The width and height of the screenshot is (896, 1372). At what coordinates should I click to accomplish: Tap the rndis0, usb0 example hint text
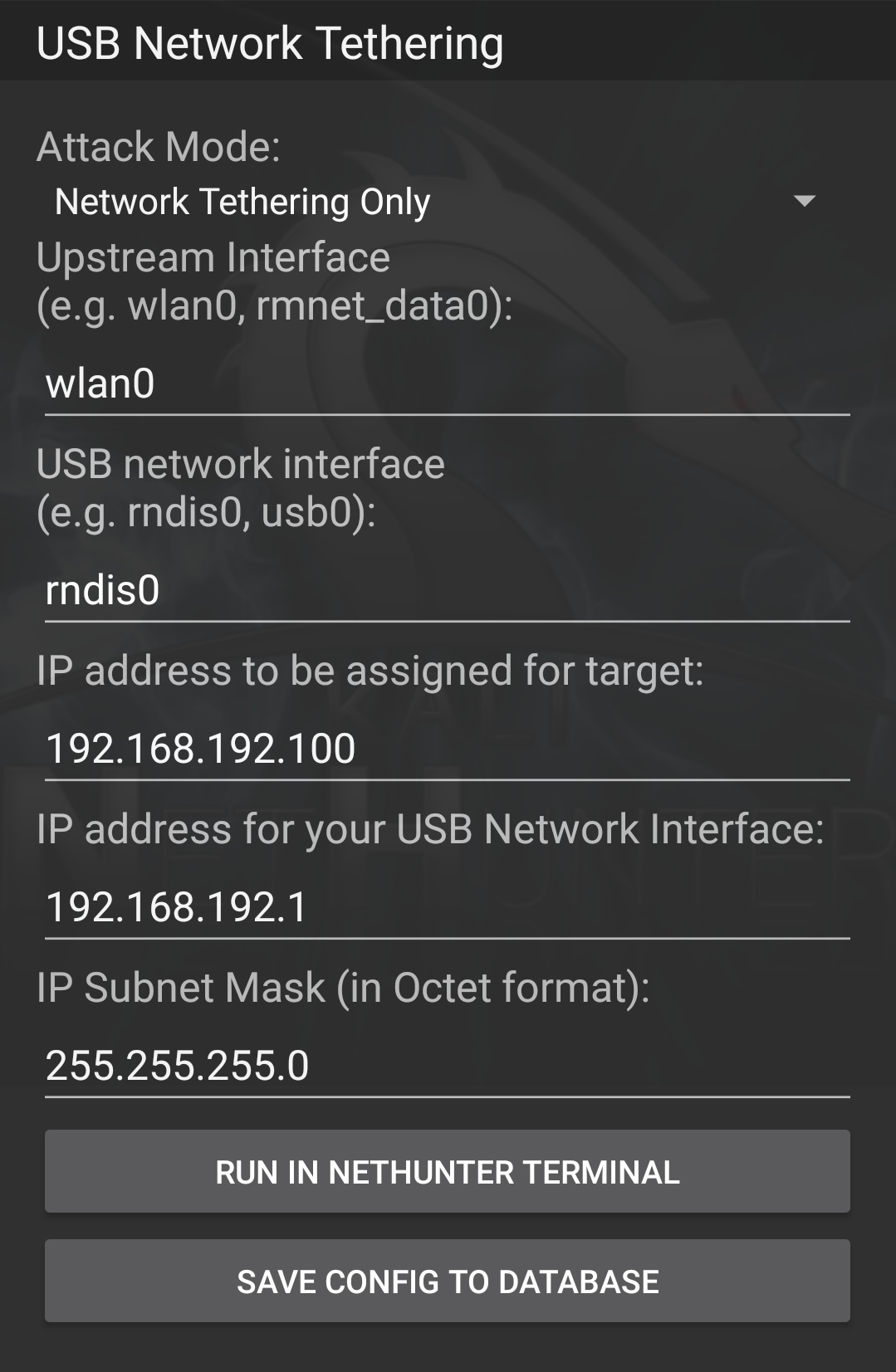[x=206, y=512]
